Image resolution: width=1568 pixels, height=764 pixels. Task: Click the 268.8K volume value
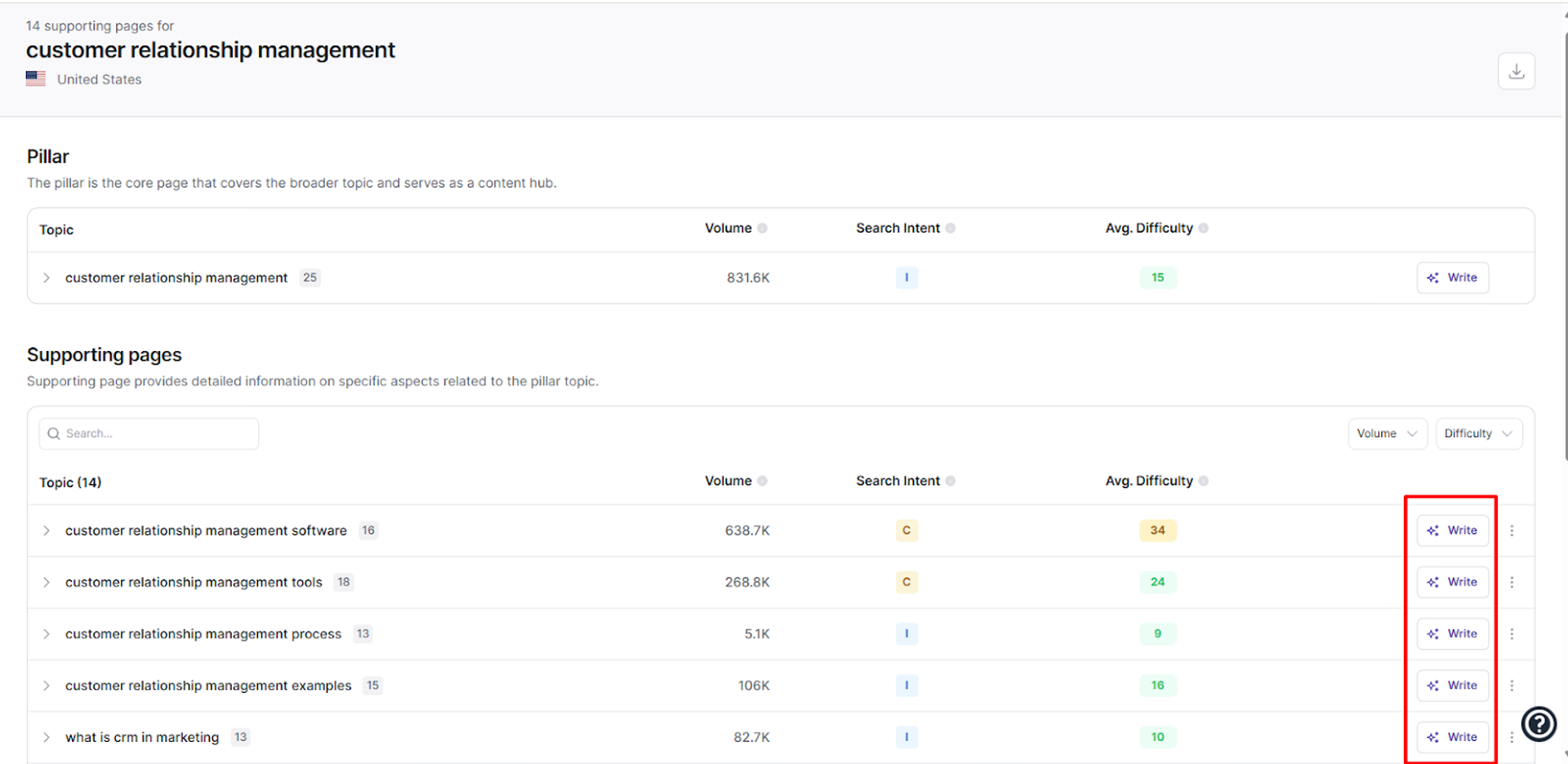(x=747, y=582)
